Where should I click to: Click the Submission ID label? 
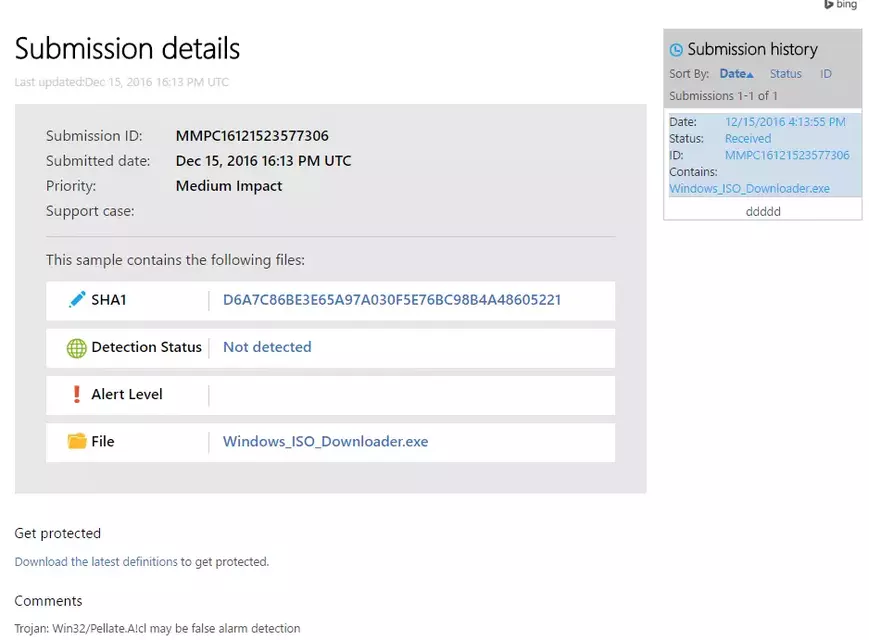[x=94, y=136]
